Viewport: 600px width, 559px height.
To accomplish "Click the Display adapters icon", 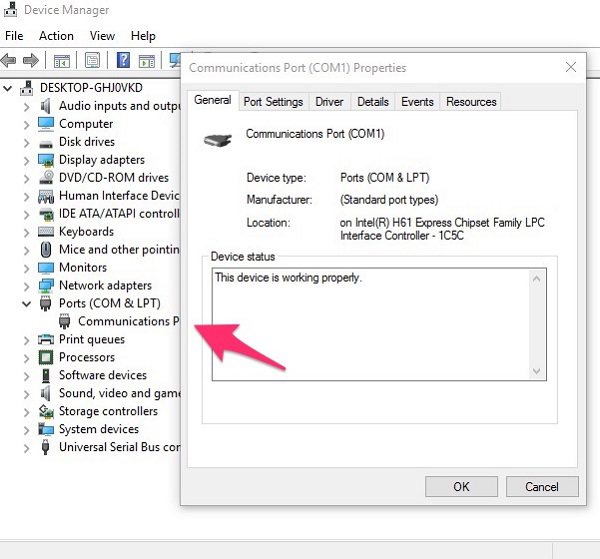I will click(x=45, y=160).
